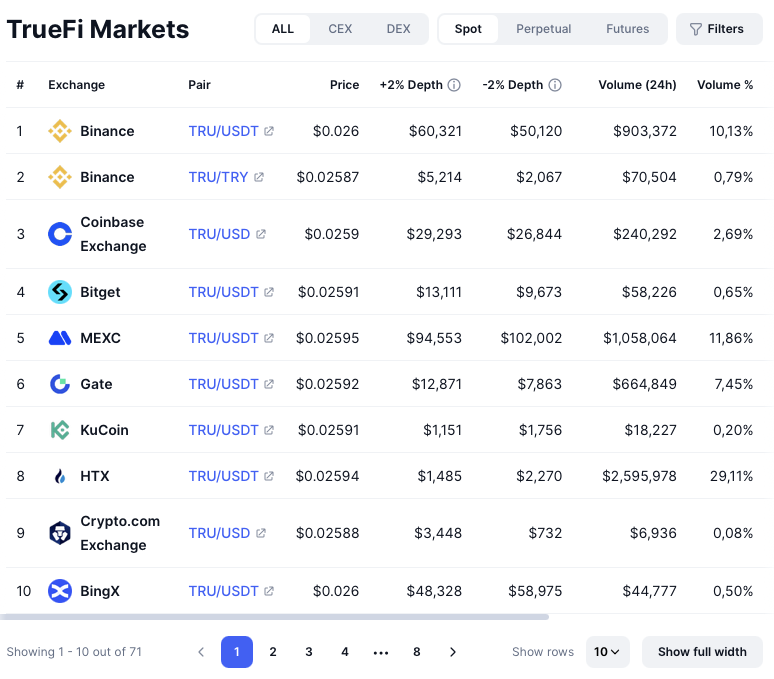Click the Binance logo in the TRU/TRY row
The width and height of the screenshot is (774, 679).
pos(60,177)
